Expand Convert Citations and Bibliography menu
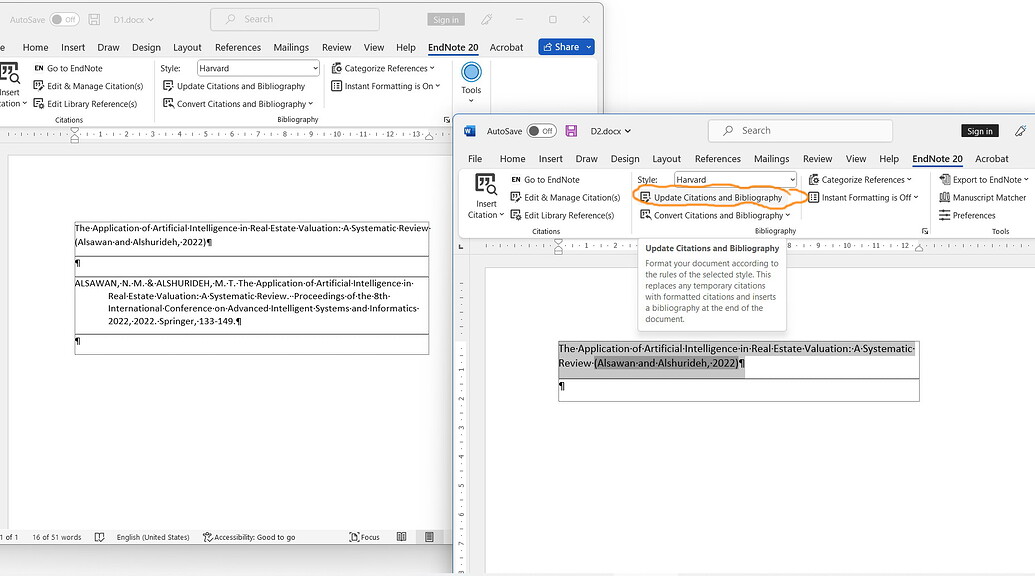 (x=715, y=214)
